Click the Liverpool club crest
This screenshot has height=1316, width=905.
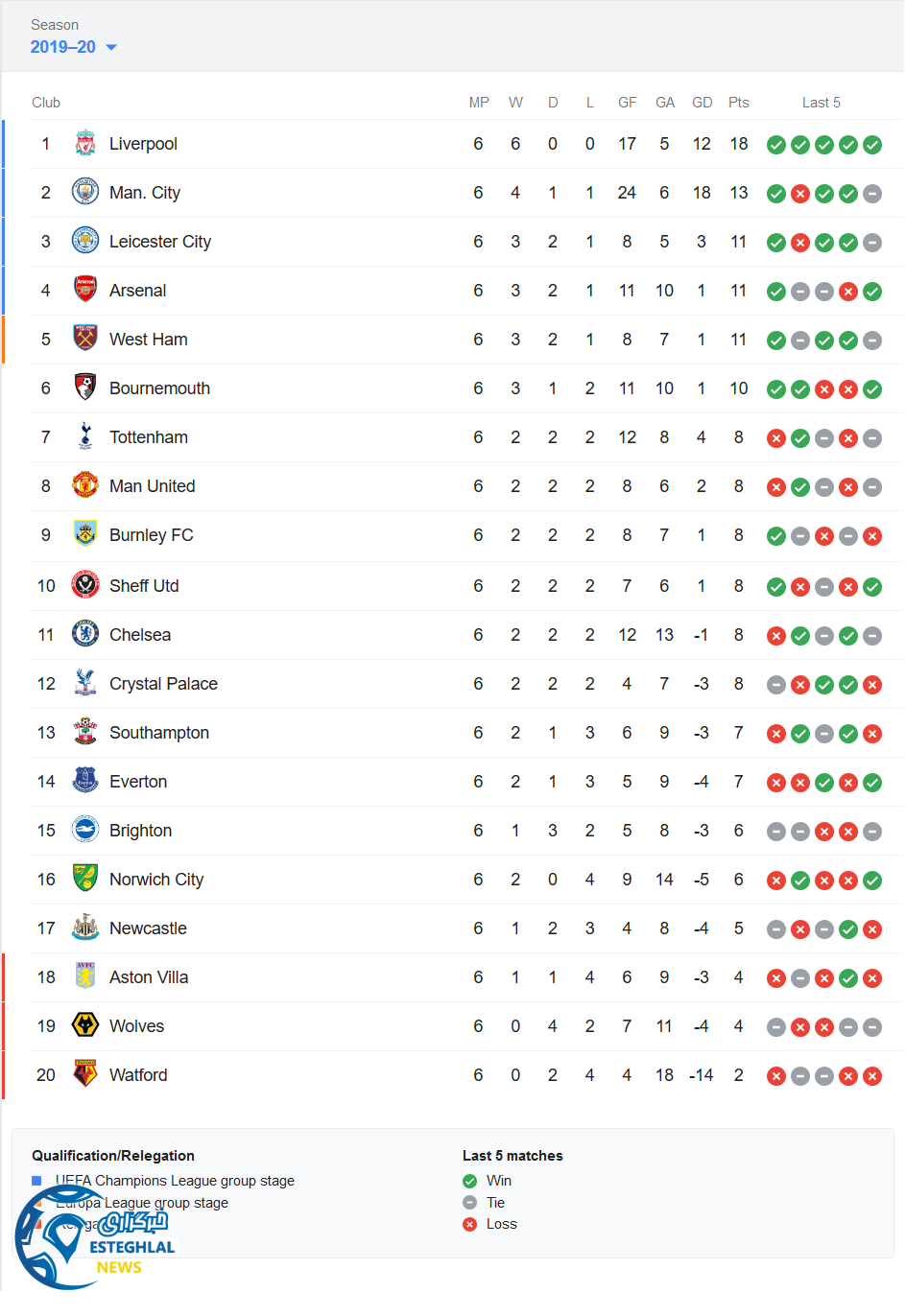coord(85,144)
